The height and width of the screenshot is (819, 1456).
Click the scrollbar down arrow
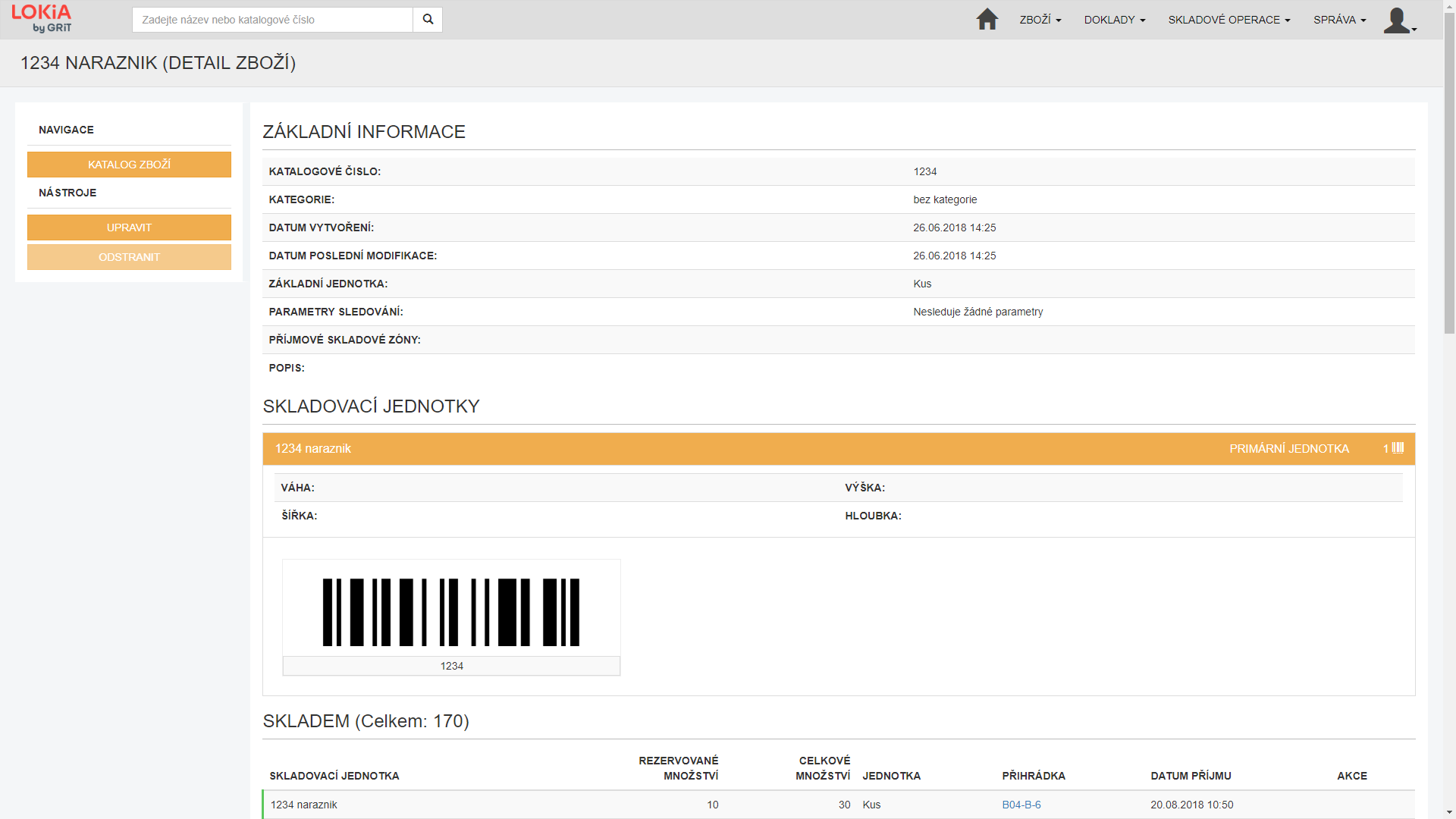click(x=1449, y=812)
